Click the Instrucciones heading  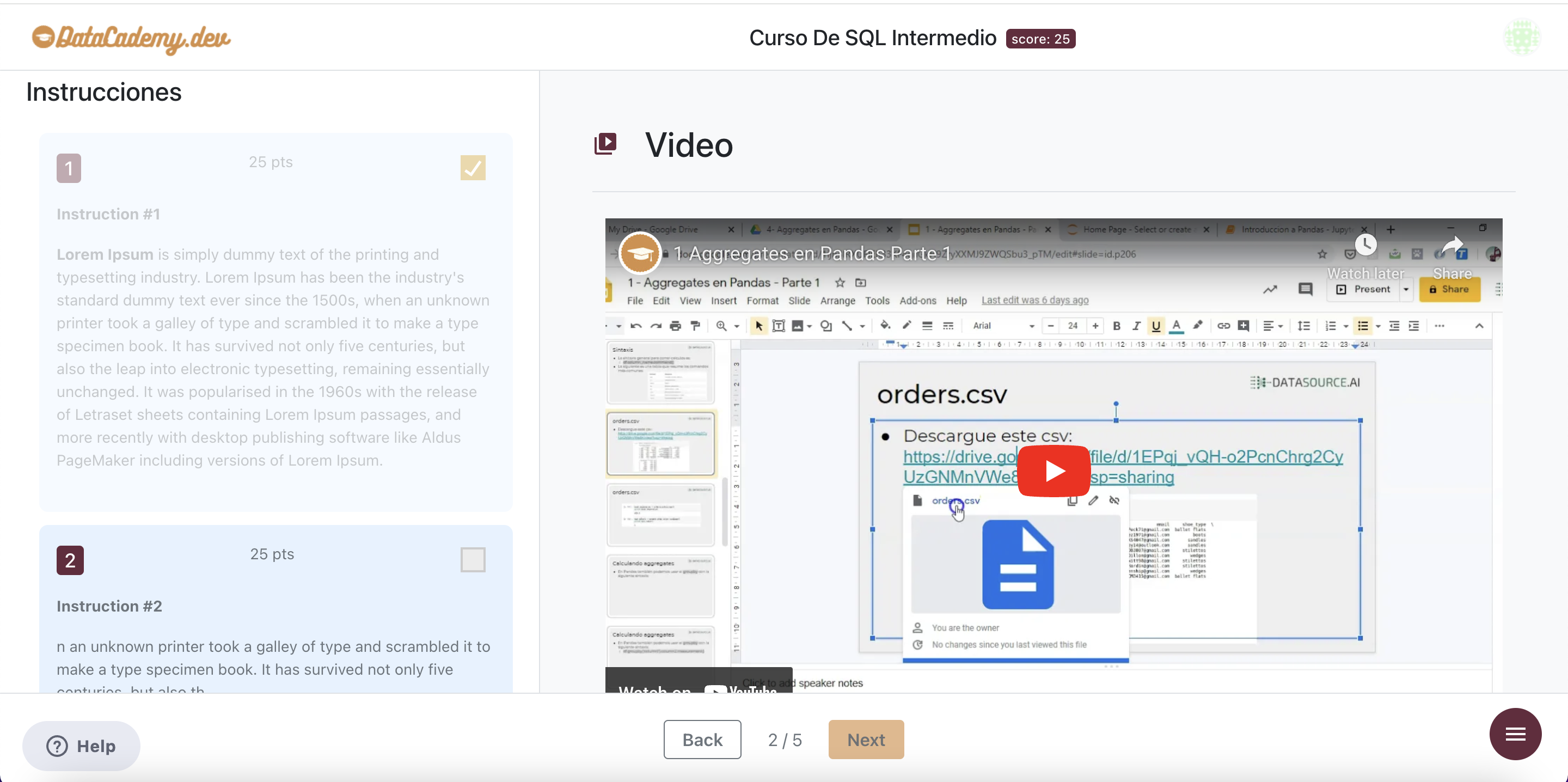click(x=104, y=92)
